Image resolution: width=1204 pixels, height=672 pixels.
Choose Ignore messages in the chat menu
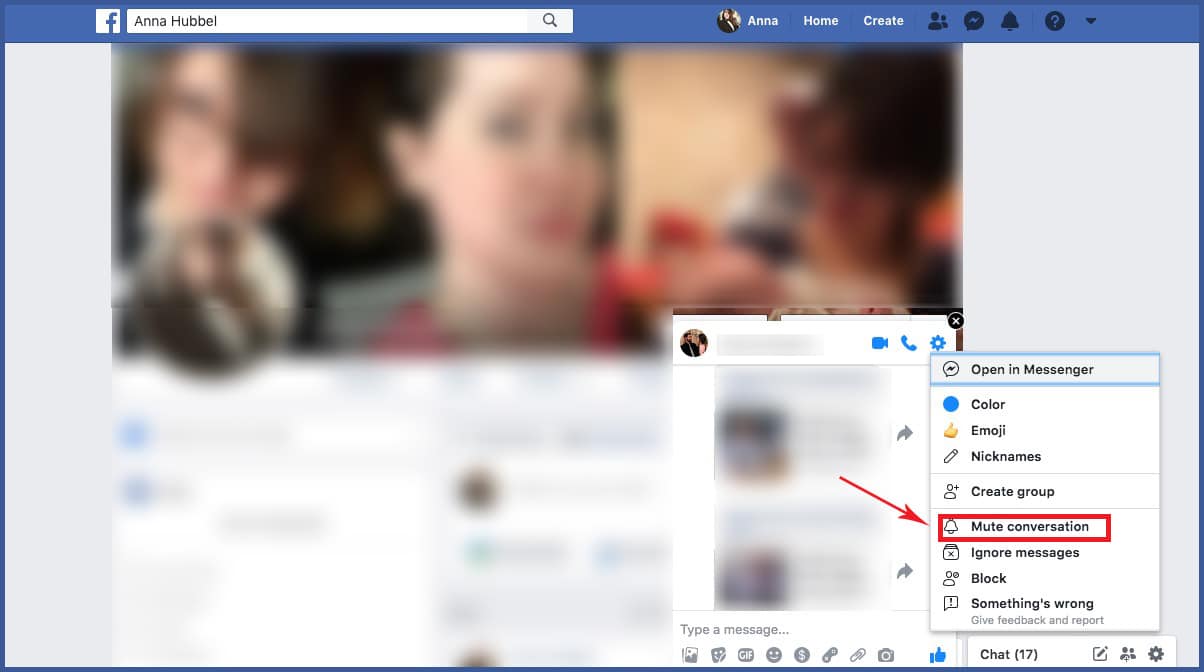point(1026,552)
